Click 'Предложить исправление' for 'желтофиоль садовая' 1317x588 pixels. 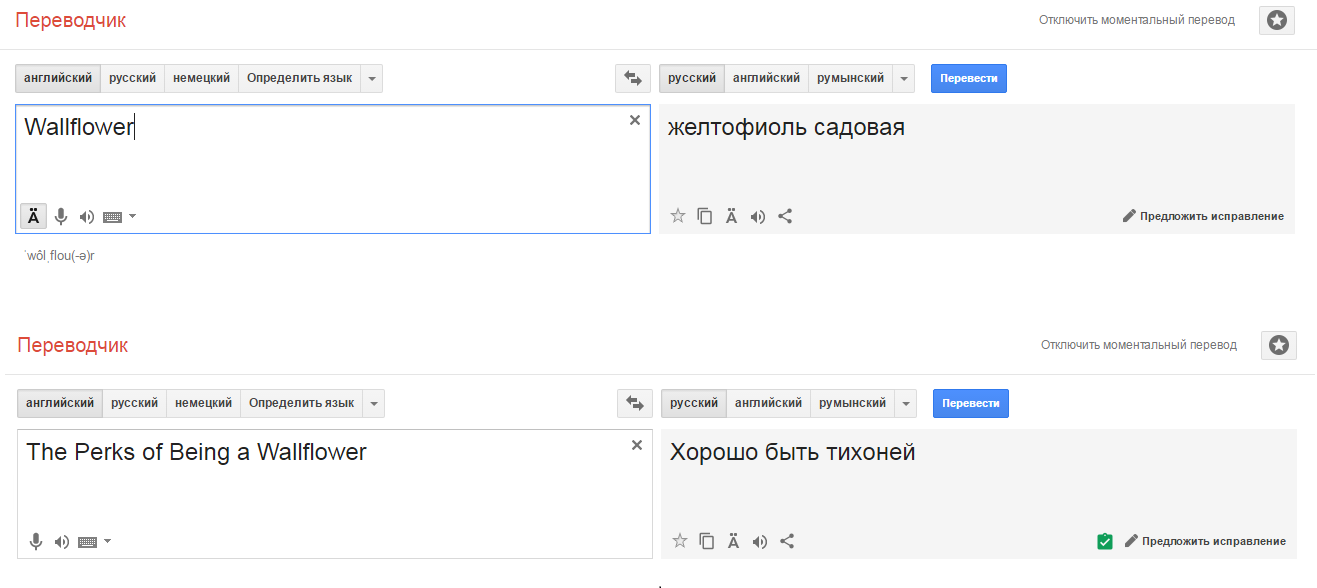click(x=1203, y=216)
